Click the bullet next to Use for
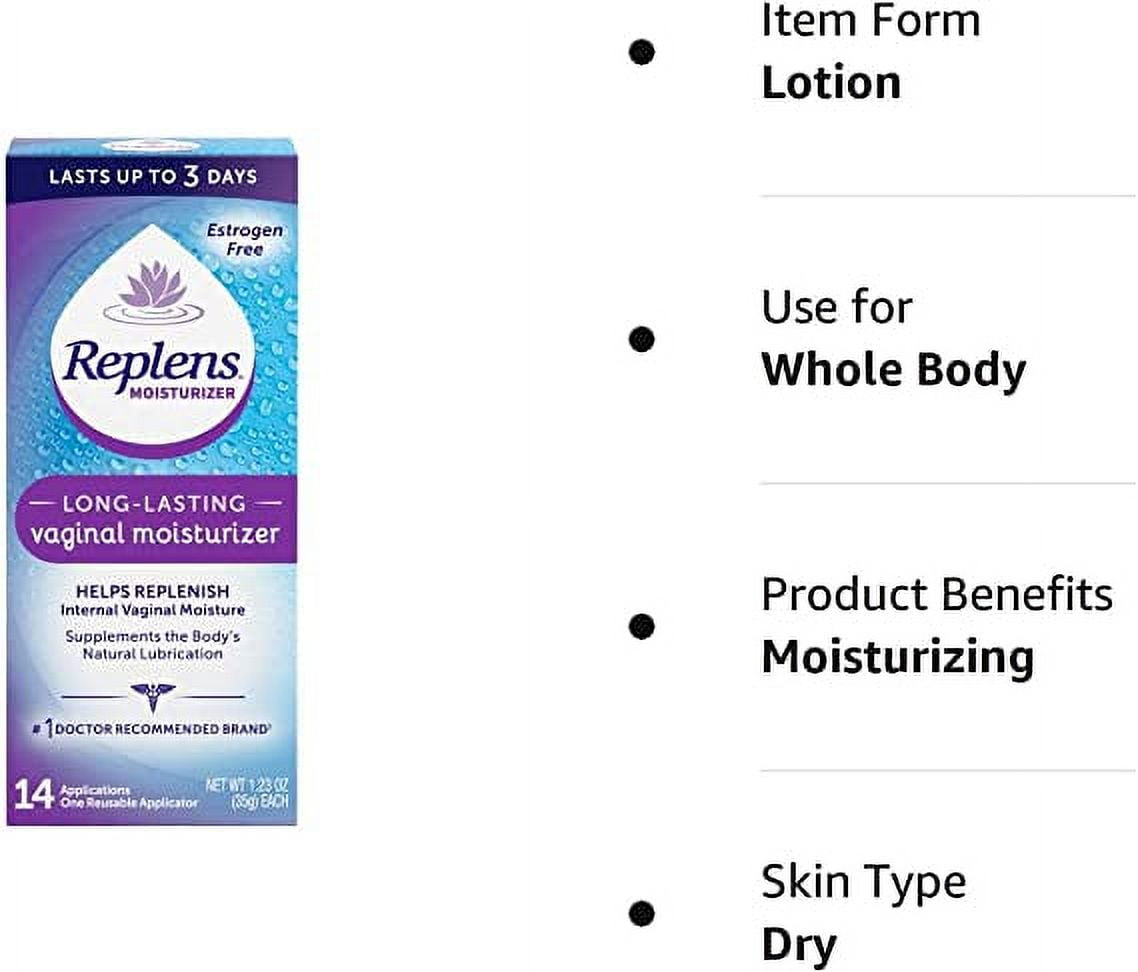1138x972 pixels. tap(642, 339)
